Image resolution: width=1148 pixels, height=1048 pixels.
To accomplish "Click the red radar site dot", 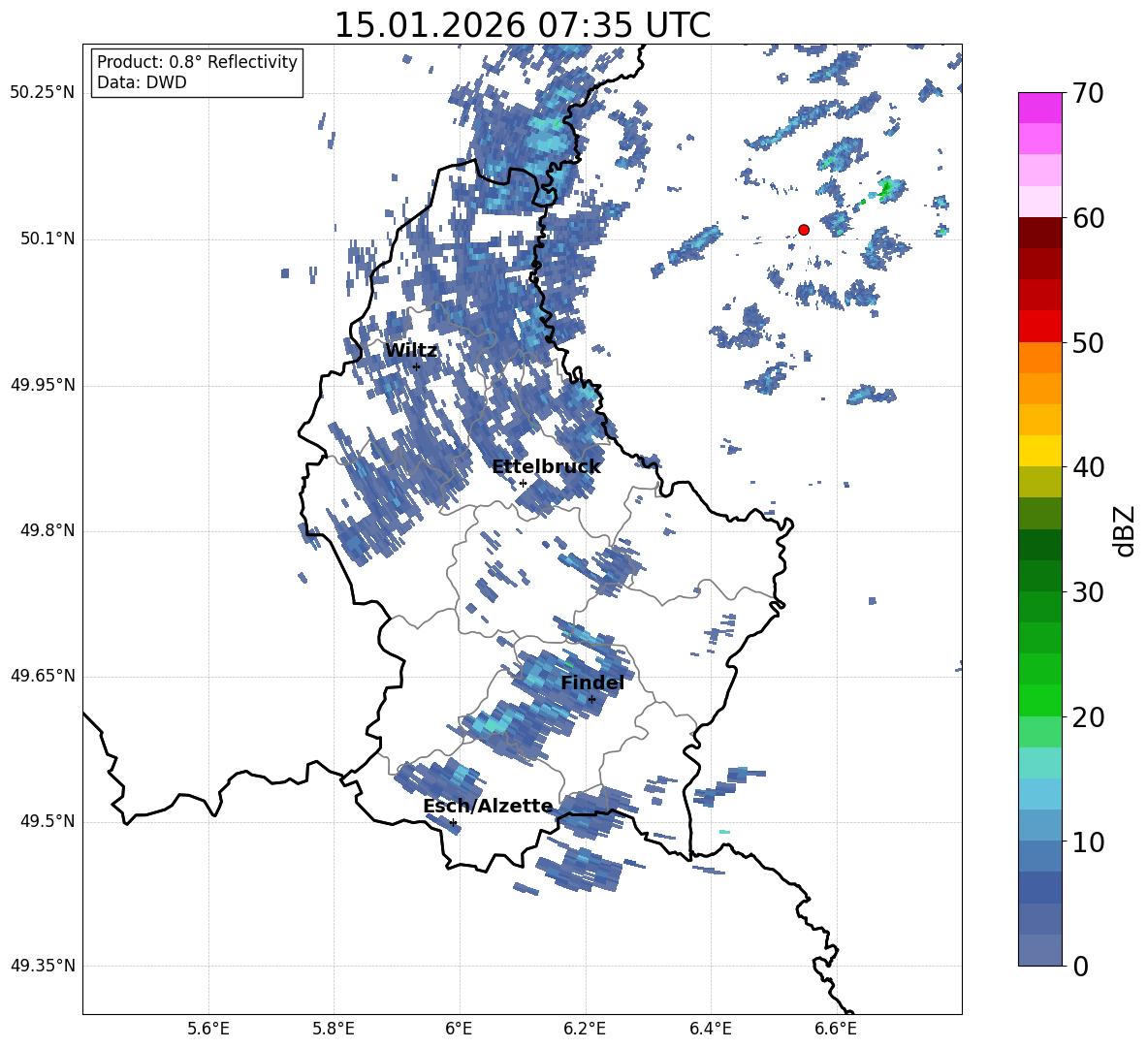I will coord(803,230).
